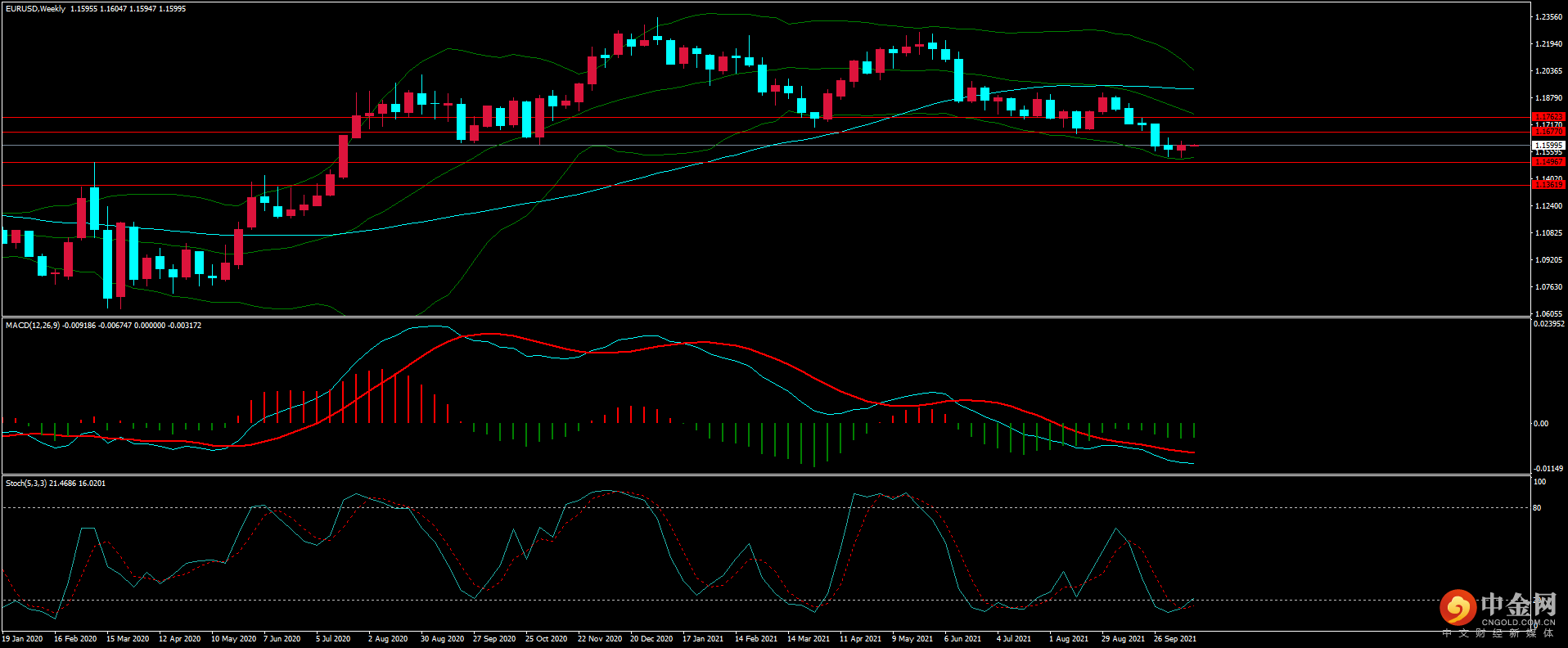The height and width of the screenshot is (648, 1568).
Task: Select the 1.17623 red price level tag
Action: point(1548,117)
